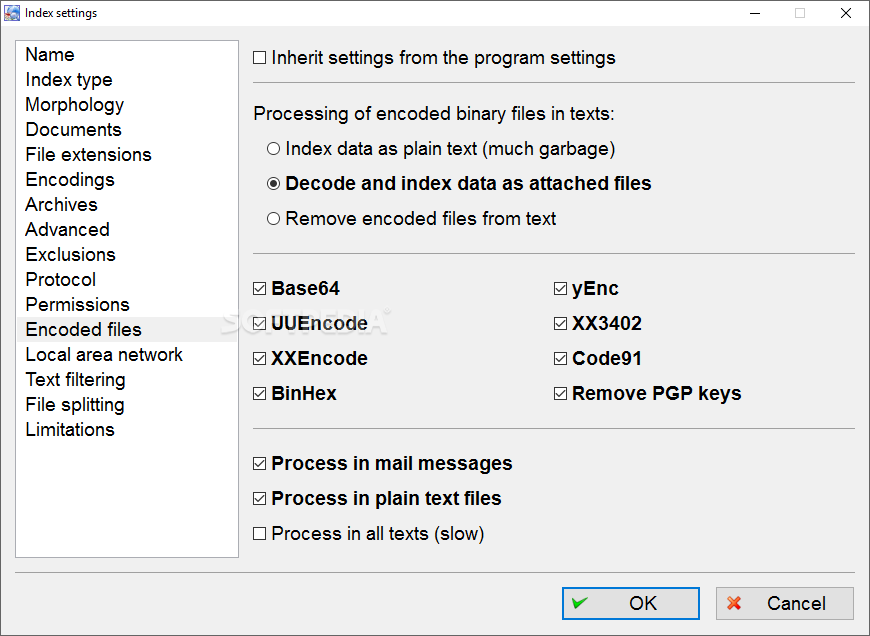870x636 pixels.
Task: Select Index data as plain text option
Action: [273, 149]
